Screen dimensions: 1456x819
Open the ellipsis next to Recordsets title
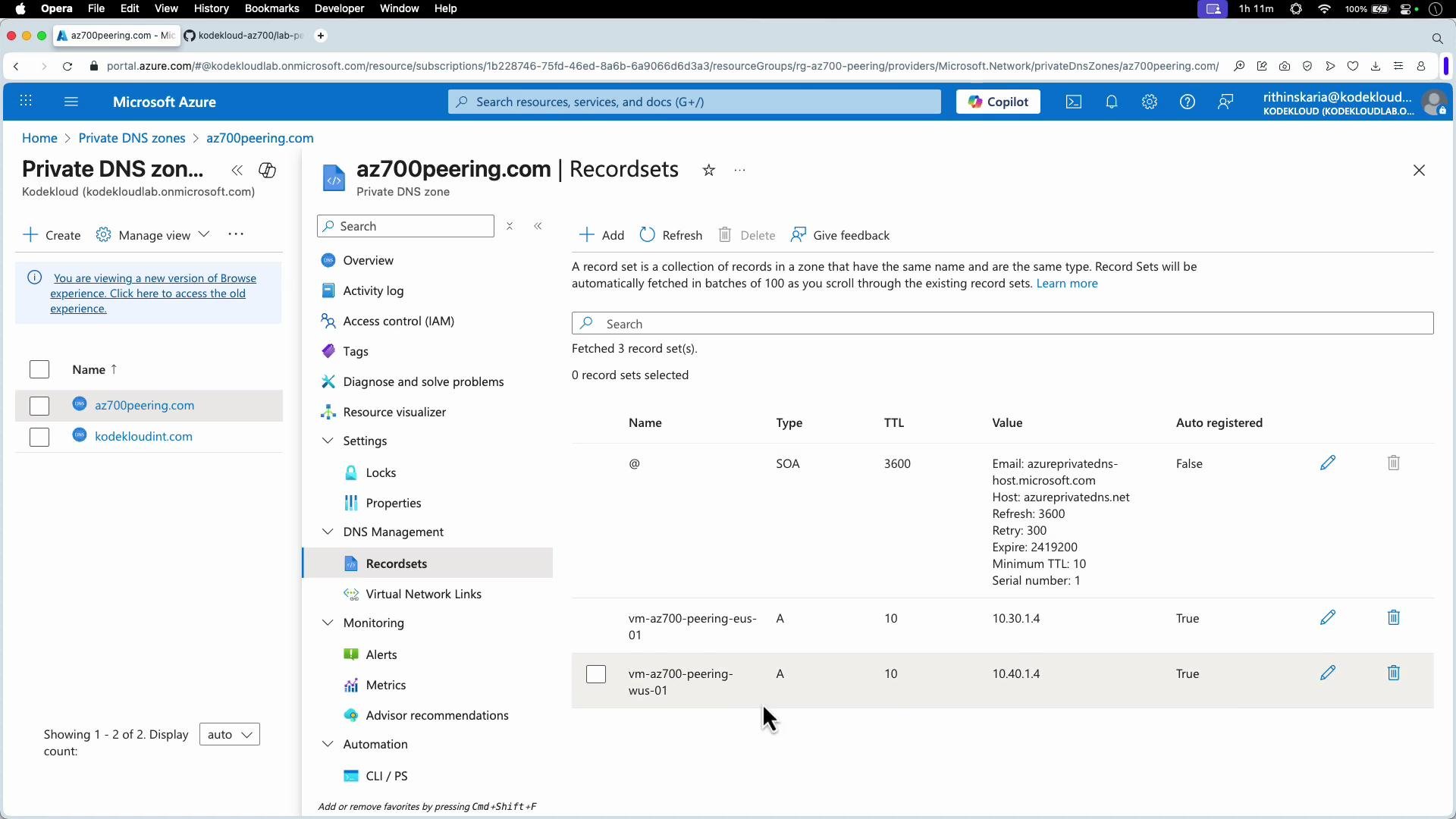(740, 171)
